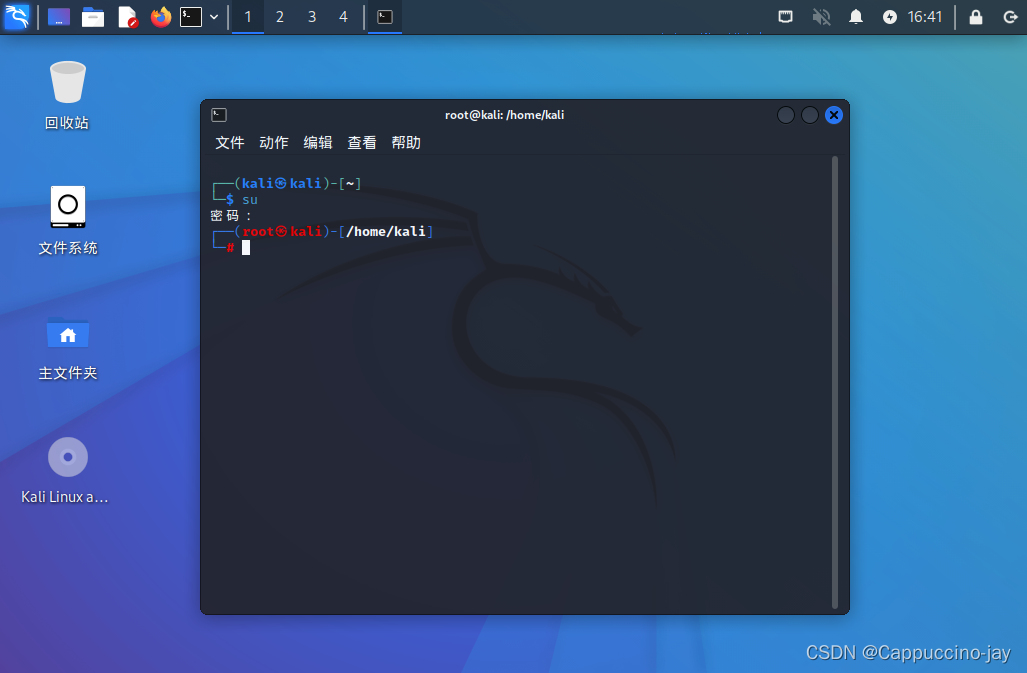Toggle the muted volume icon
This screenshot has height=673, width=1027.
point(821,17)
